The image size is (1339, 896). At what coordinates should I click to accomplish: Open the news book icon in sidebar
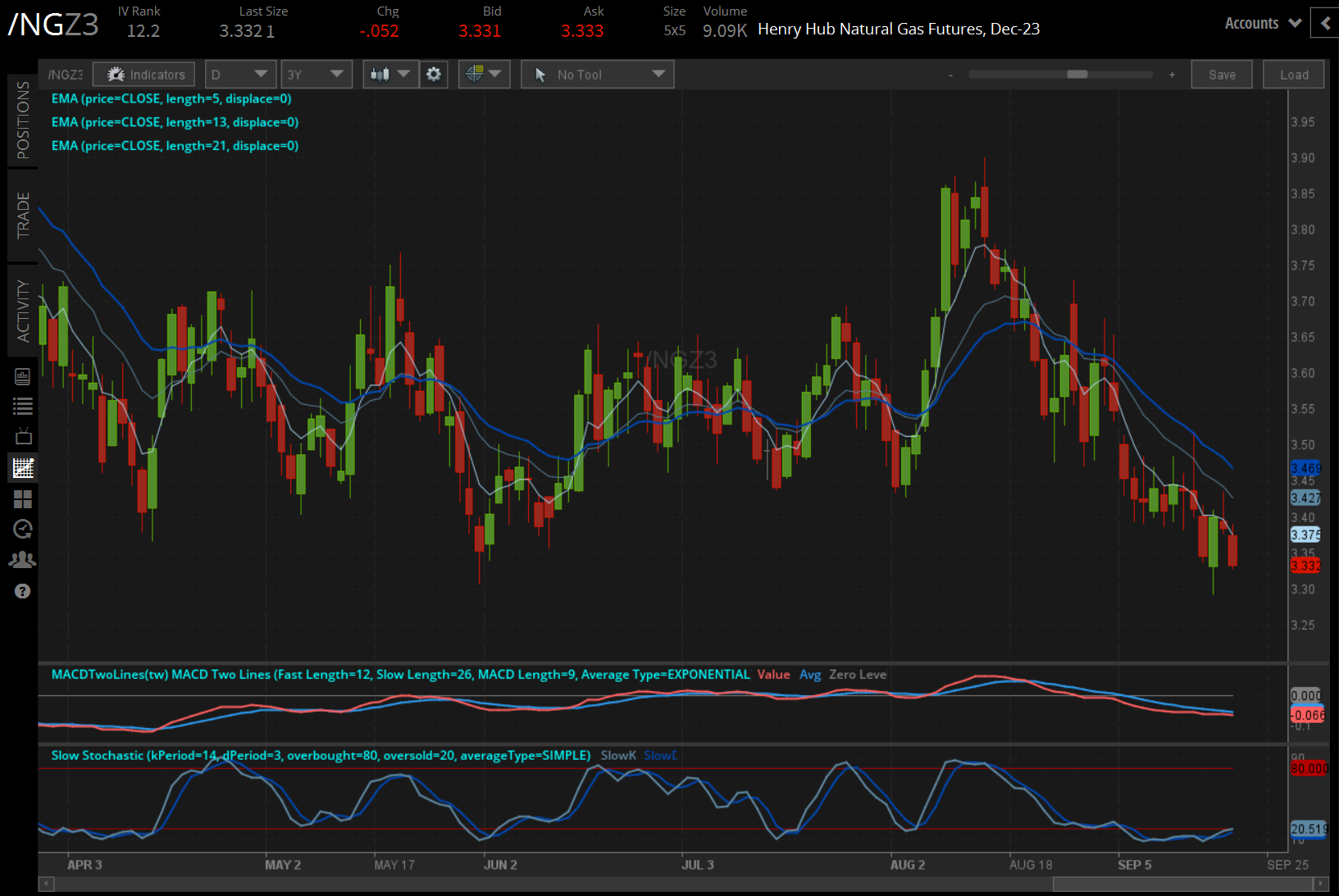point(22,376)
